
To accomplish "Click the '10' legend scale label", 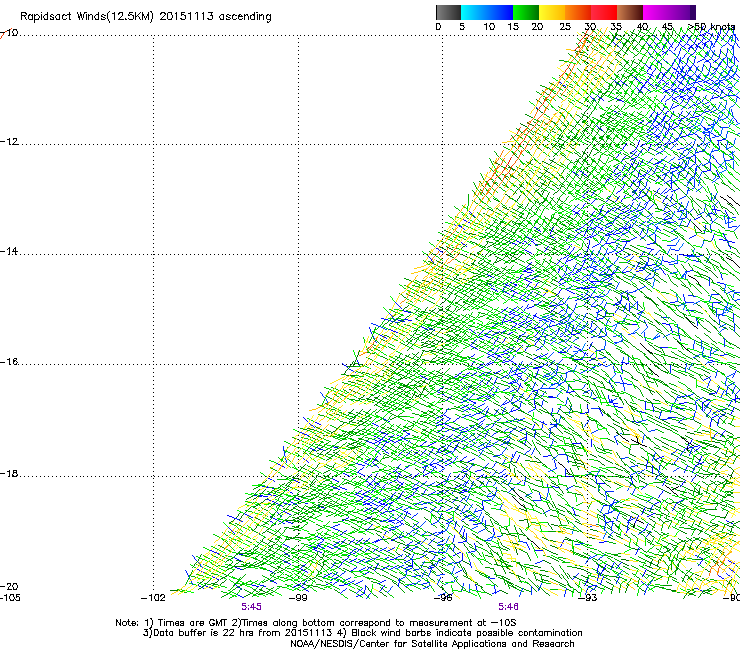I will pos(489,27).
